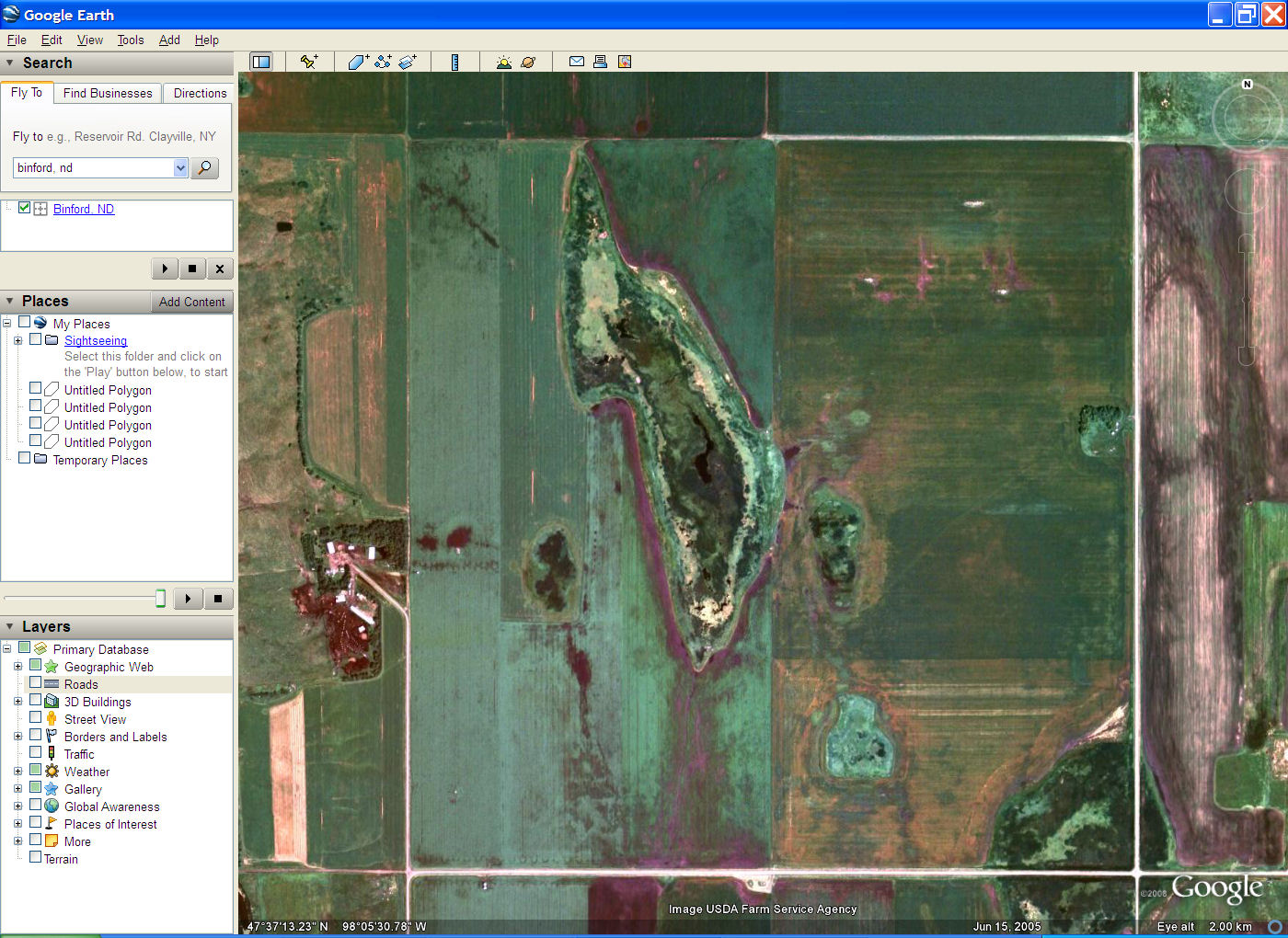
Task: Collapse the Layers panel triangle
Action: tap(10, 627)
